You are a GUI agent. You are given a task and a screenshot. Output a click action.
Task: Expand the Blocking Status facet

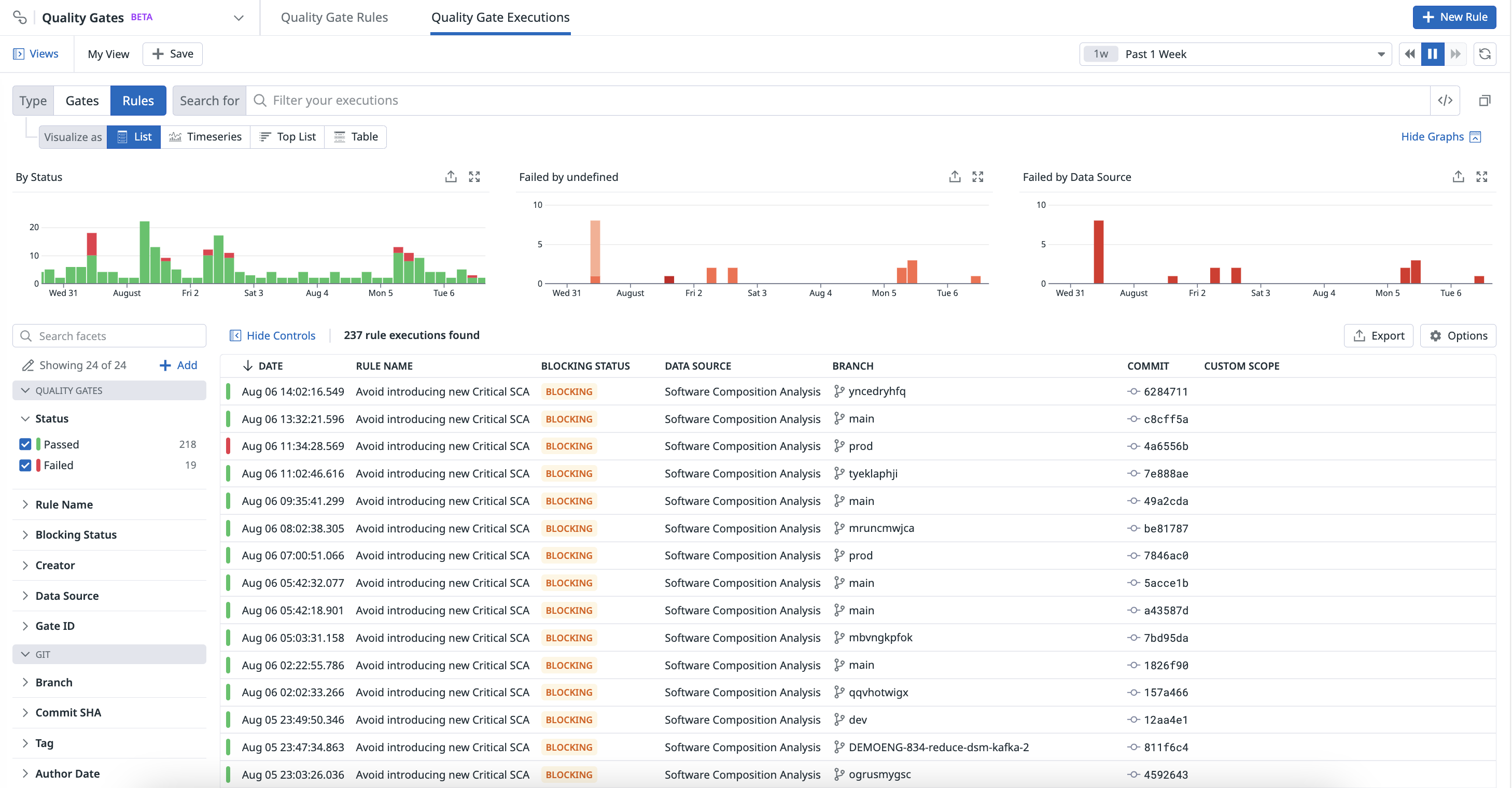point(76,534)
